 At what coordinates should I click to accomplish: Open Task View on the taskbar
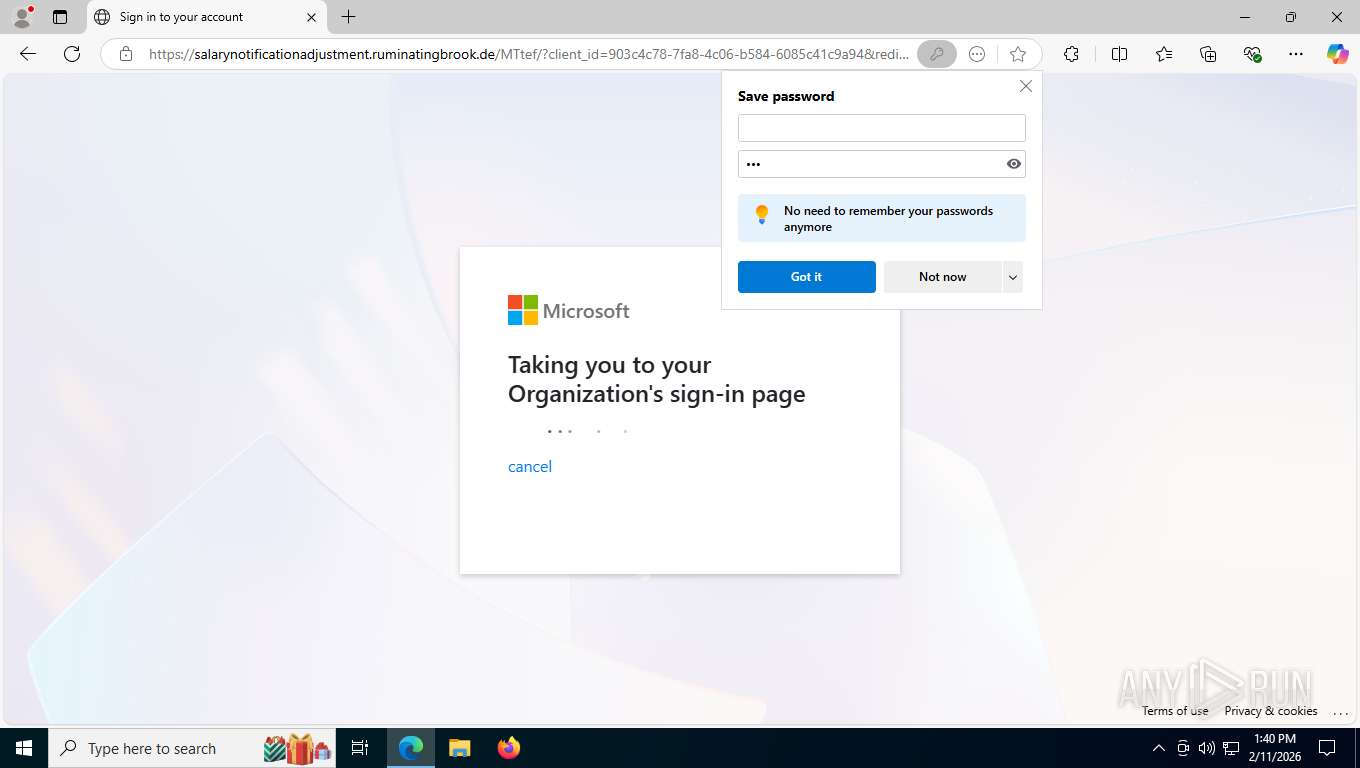pos(360,748)
